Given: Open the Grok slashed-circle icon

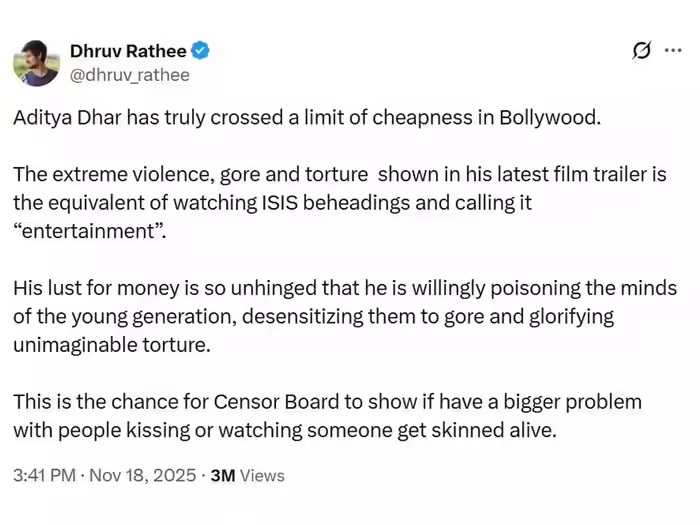Looking at the screenshot, I should tap(642, 51).
